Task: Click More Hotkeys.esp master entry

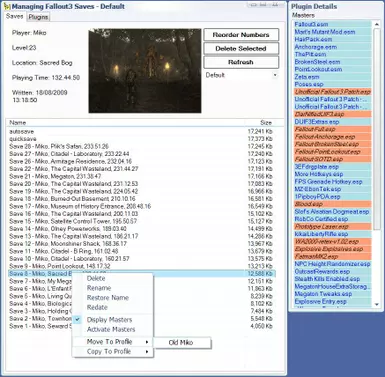Action: [x=332, y=174]
